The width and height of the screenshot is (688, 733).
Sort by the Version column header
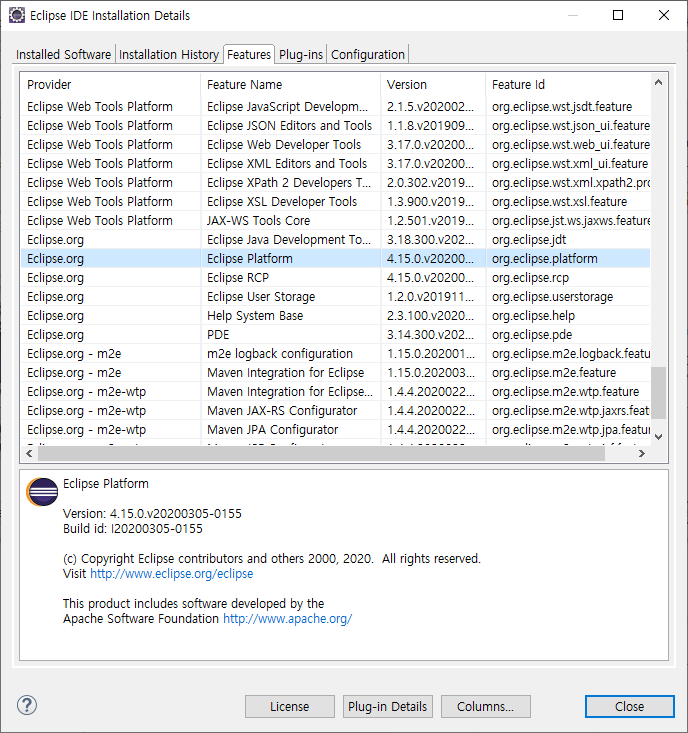point(433,85)
